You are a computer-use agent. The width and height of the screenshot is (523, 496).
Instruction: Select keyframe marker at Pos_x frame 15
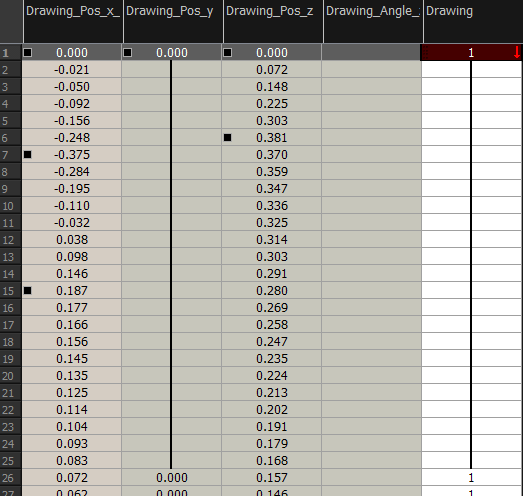coord(28,291)
